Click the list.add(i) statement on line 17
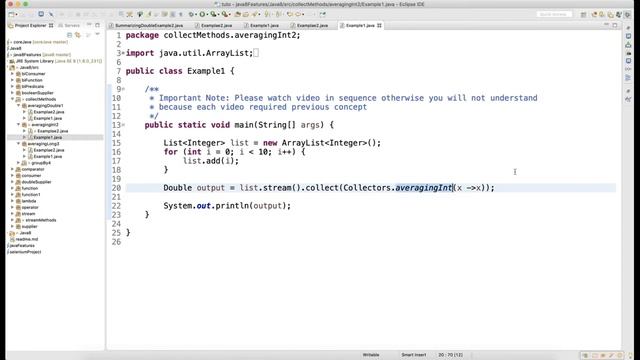Screen dimensions: 640x360 tap(211, 161)
